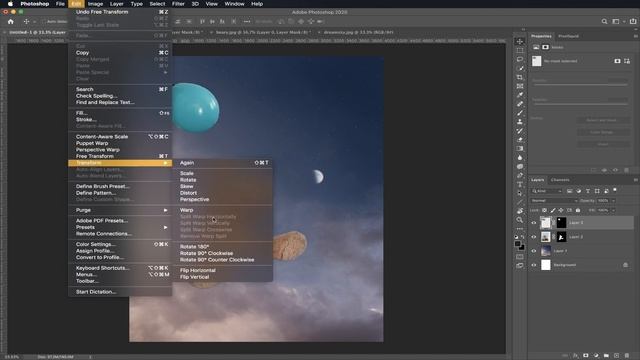This screenshot has height=360, width=640.
Task: Add layer mask from Layers panel bottom
Action: pyautogui.click(x=586, y=356)
